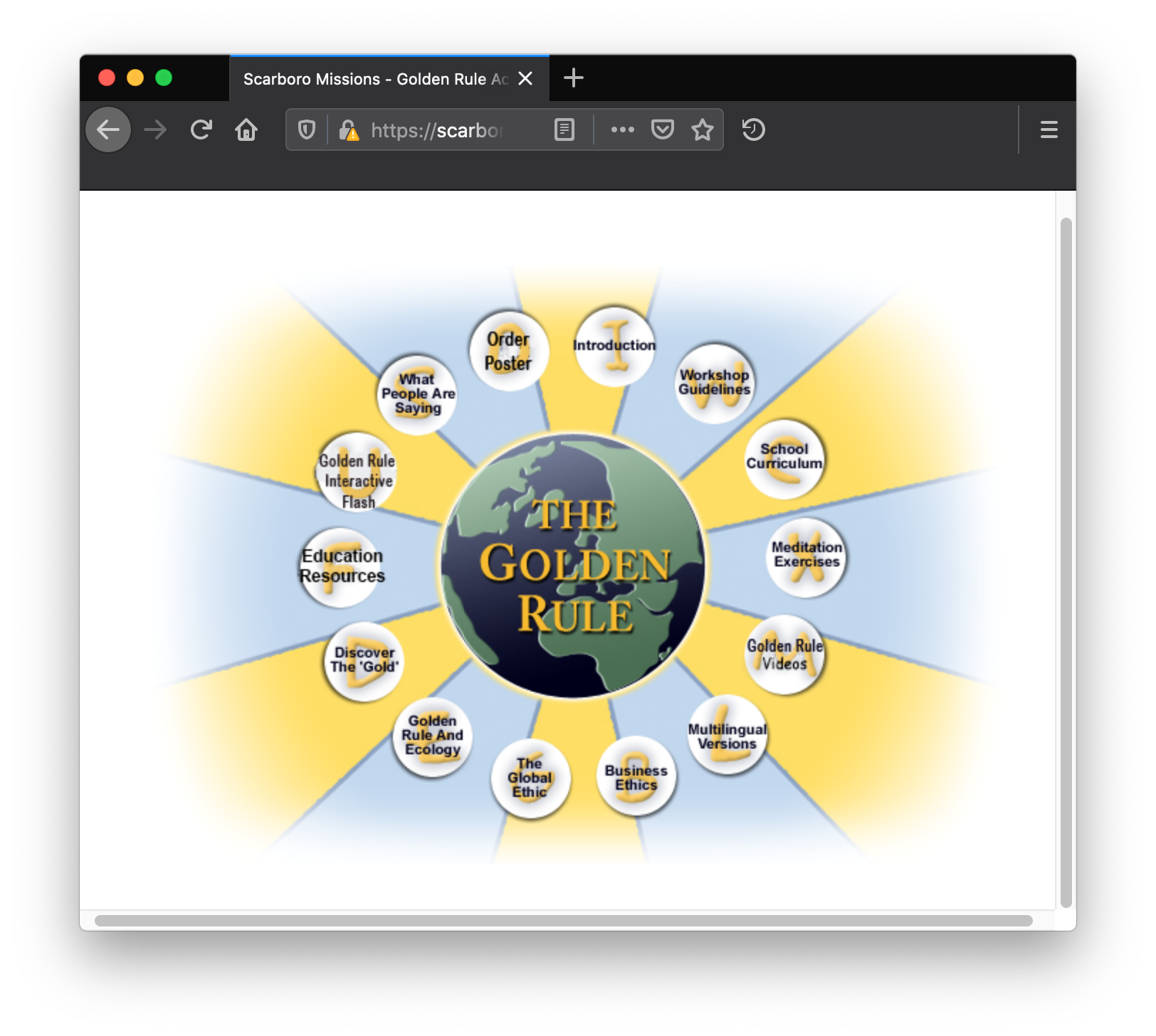Viewport: 1156px width, 1036px height.
Task: Go to the Firefox home page
Action: [246, 130]
